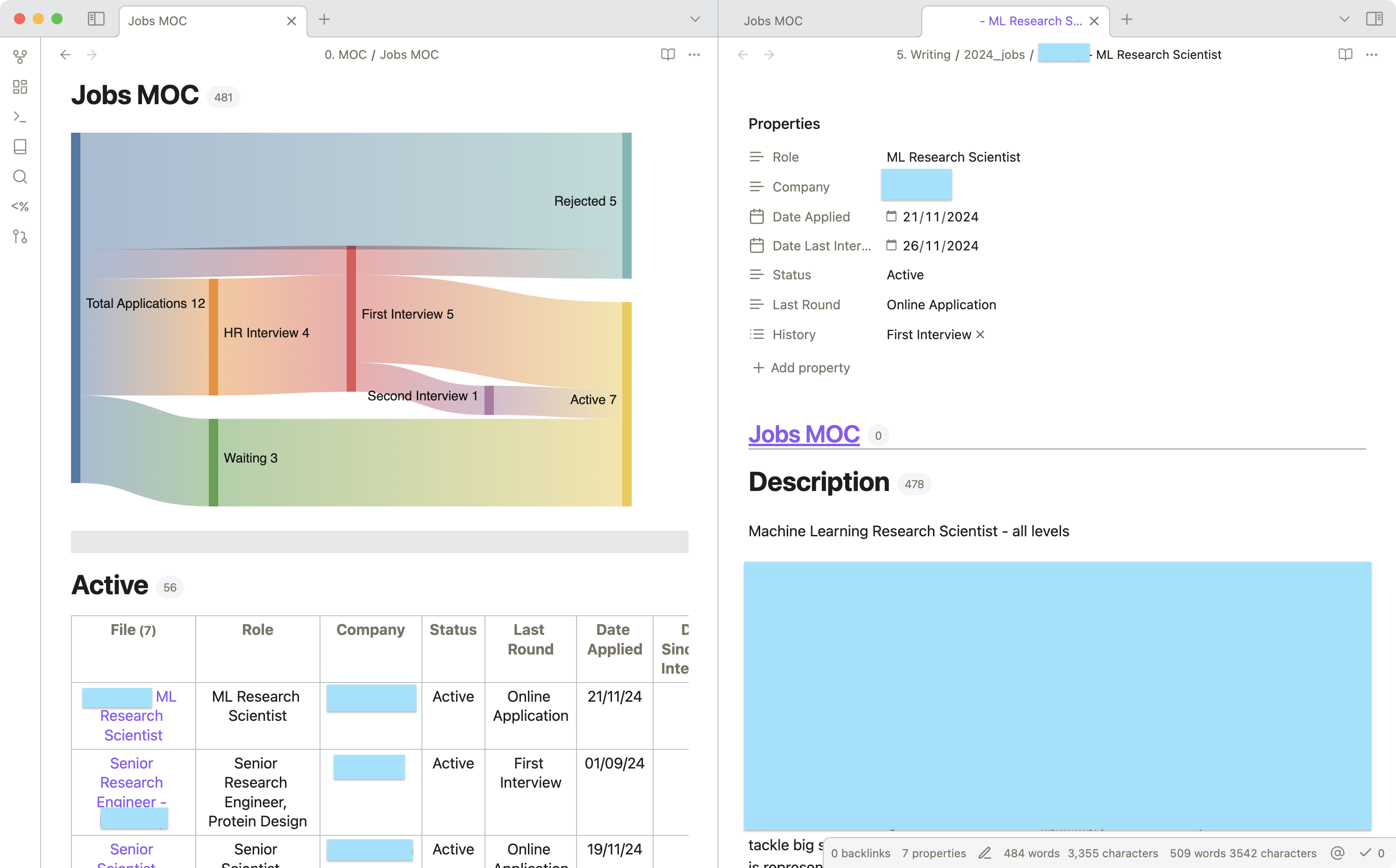This screenshot has height=868, width=1396.
Task: Toggle reading view in Jobs MOC pane
Action: [668, 55]
